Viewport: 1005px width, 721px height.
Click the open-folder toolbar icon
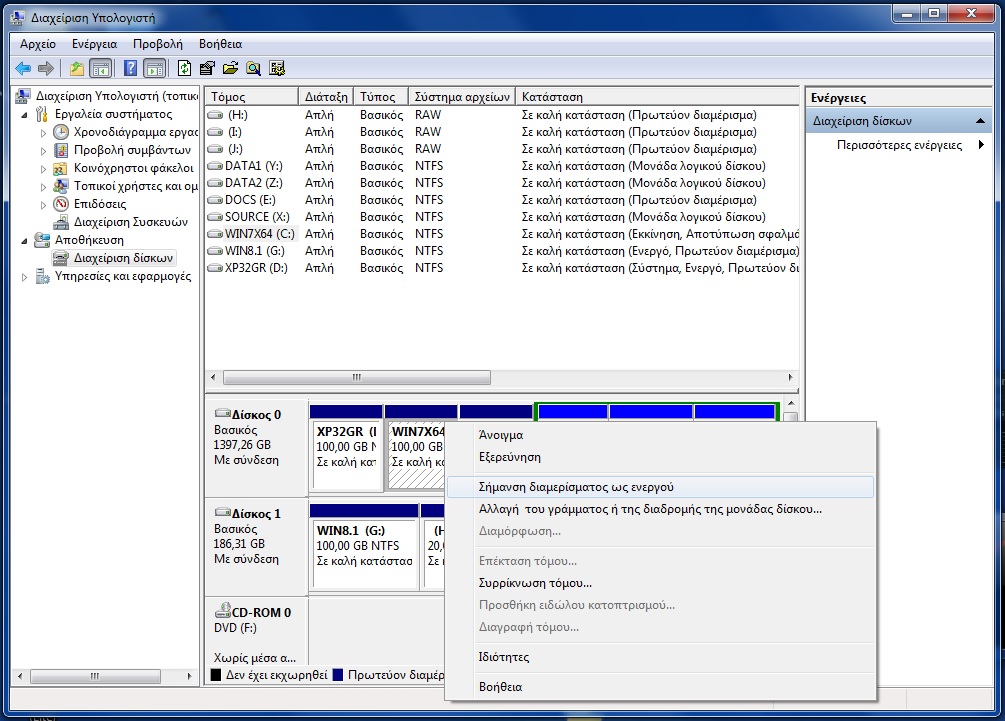pyautogui.click(x=230, y=68)
